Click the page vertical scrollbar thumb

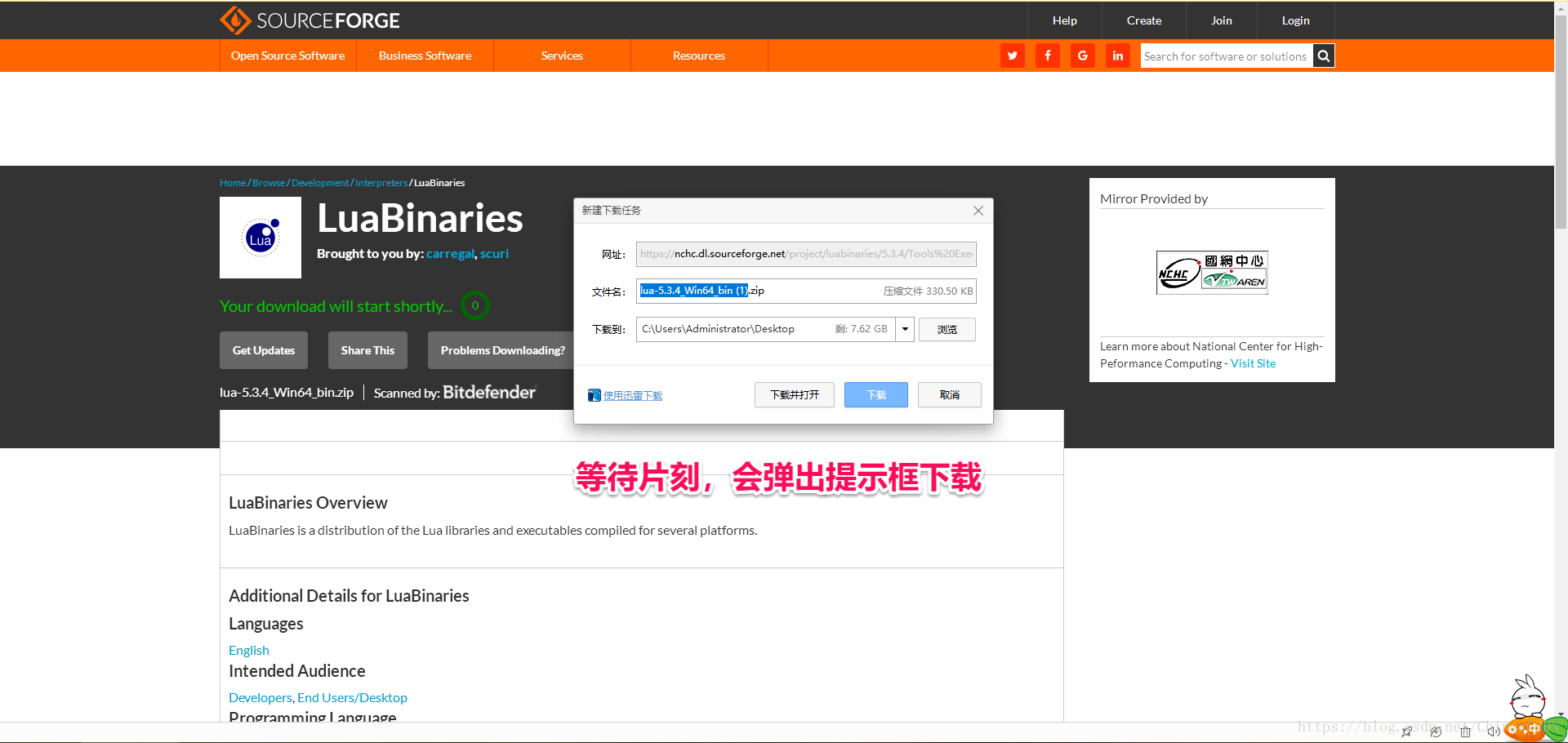coord(1561,122)
